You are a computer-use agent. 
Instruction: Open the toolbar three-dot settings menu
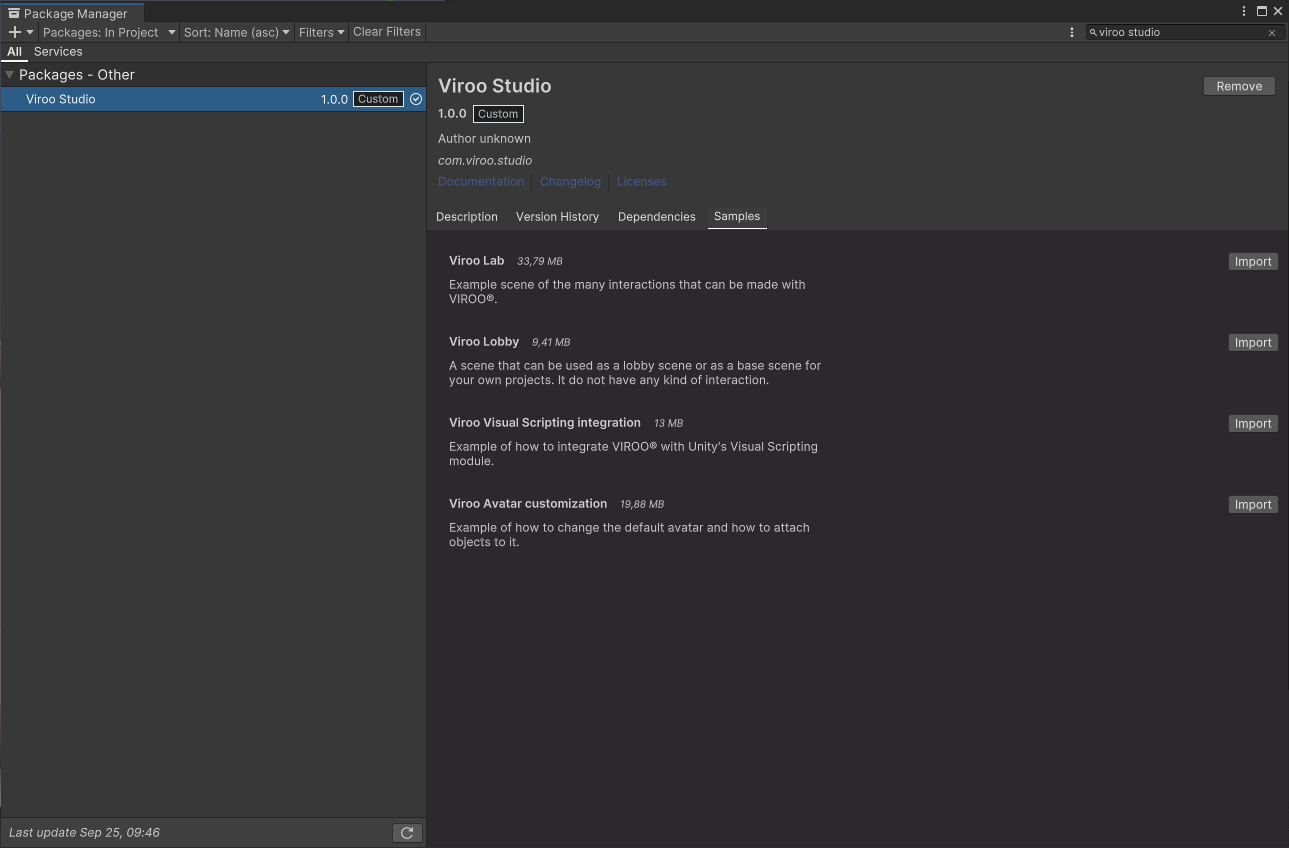[x=1072, y=32]
